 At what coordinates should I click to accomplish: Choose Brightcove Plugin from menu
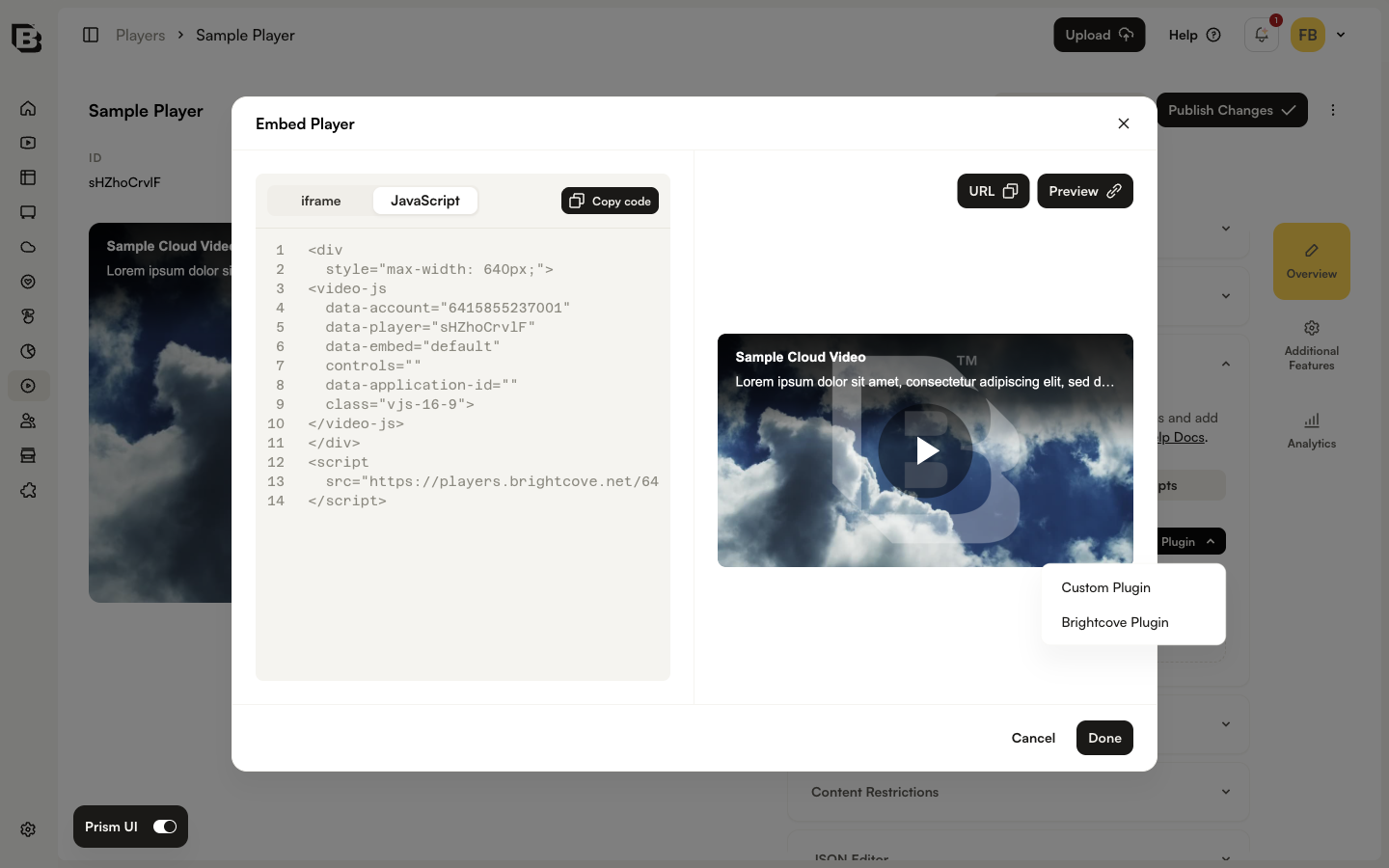coord(1133,622)
